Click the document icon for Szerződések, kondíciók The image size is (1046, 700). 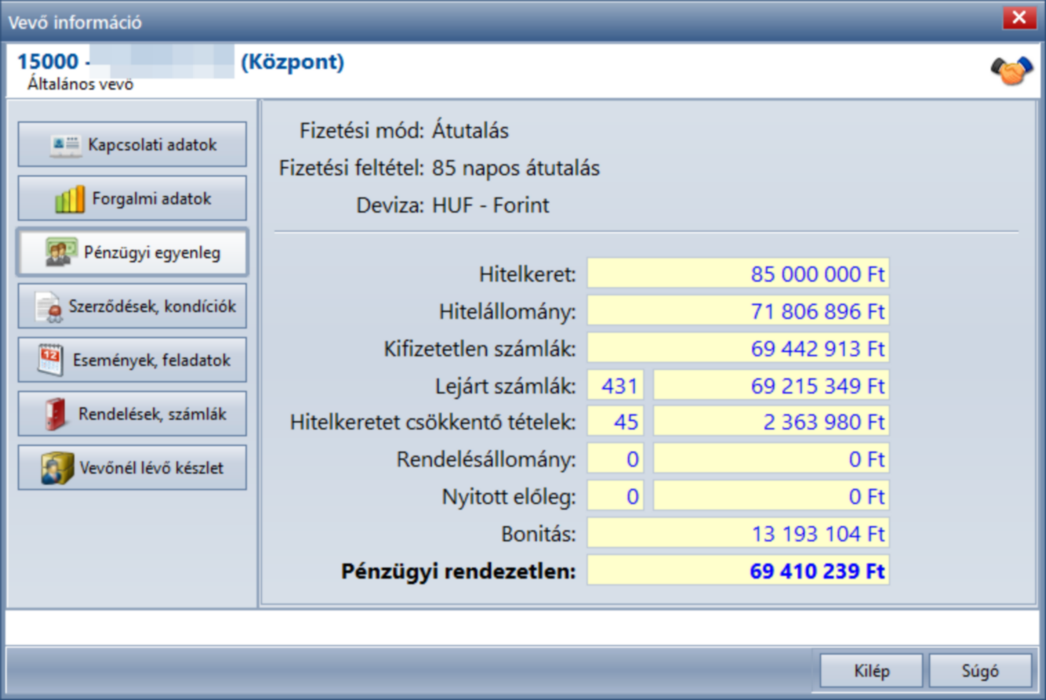pos(49,307)
